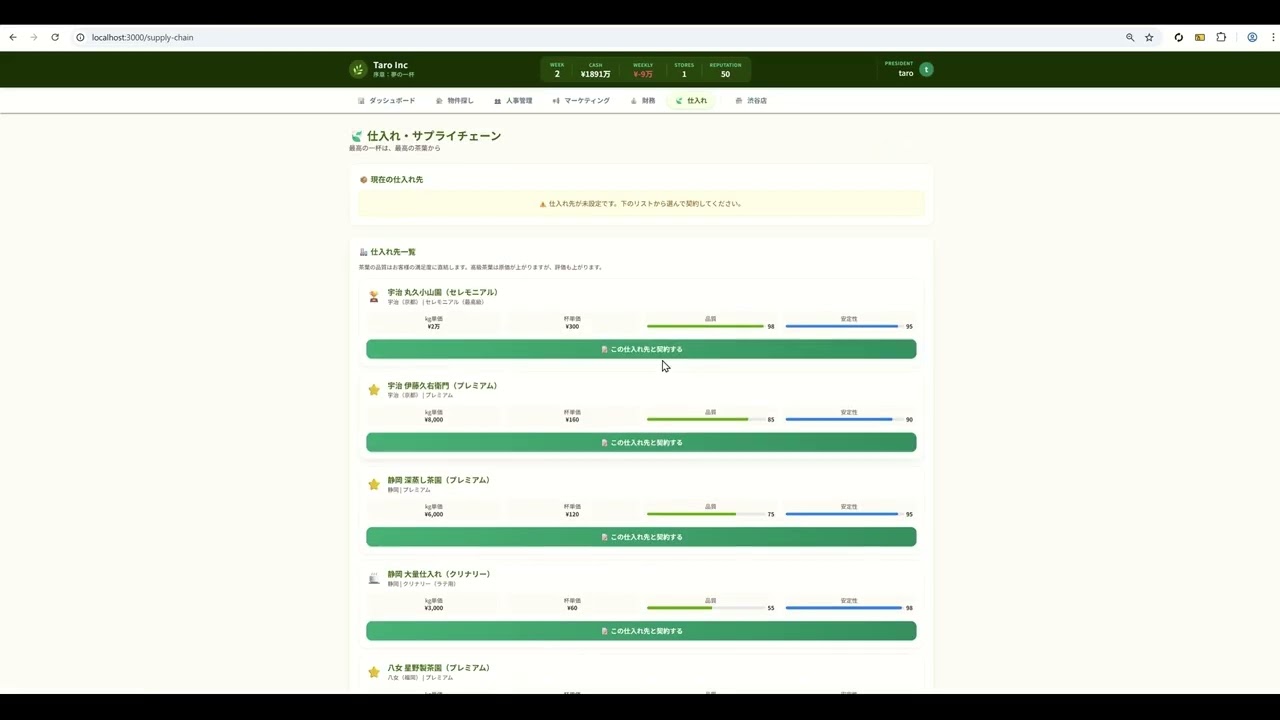
Task: Click the CASH ¥1891万 stat
Action: pos(595,70)
